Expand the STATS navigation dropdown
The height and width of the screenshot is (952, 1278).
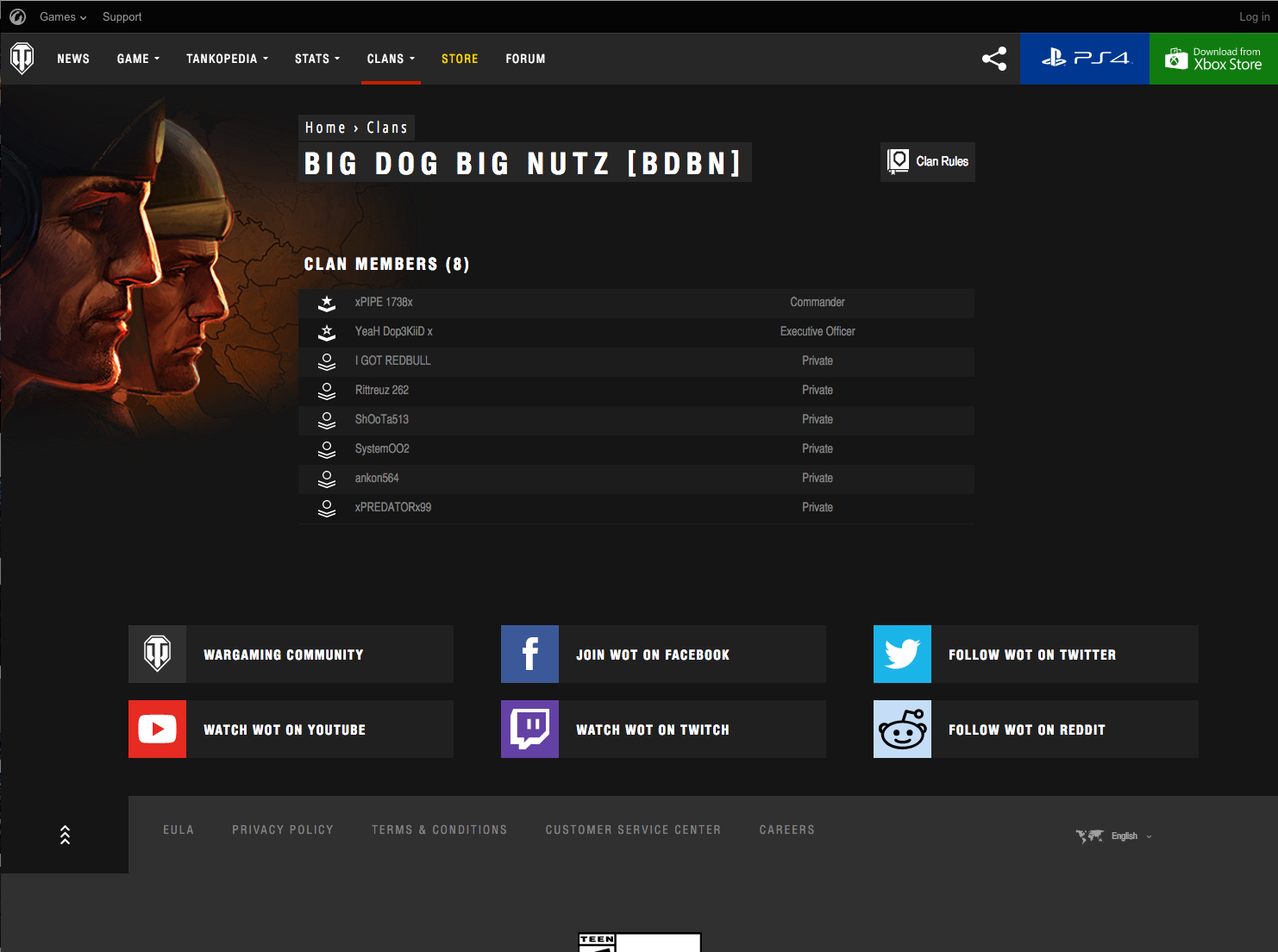pos(317,59)
